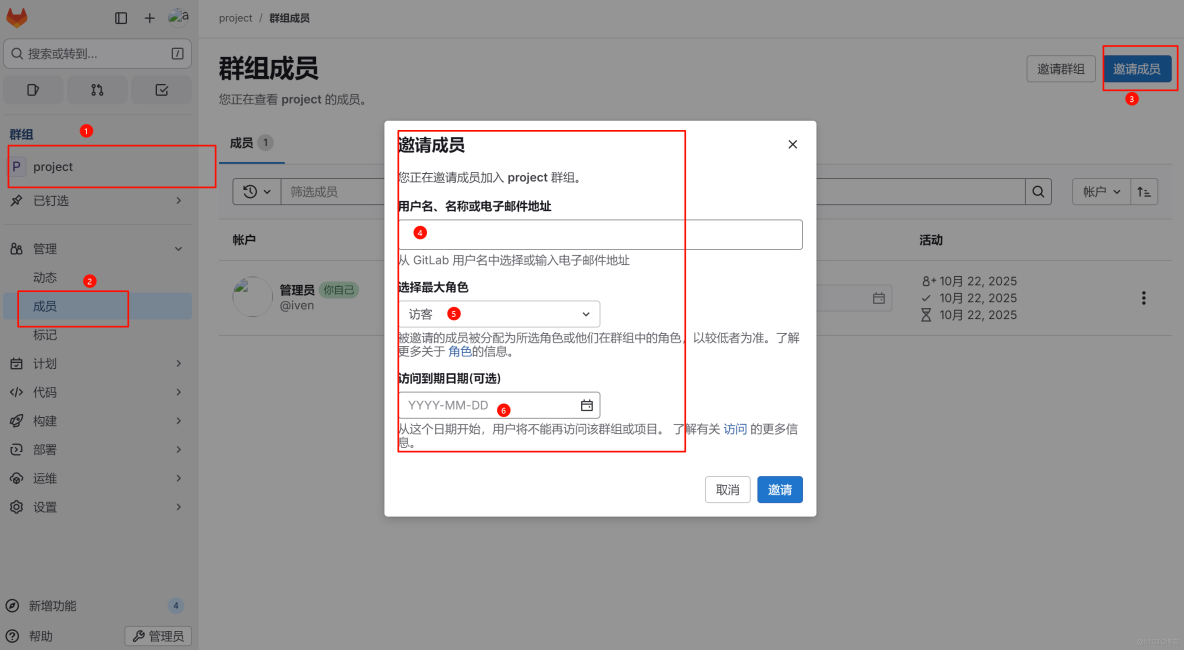Collapse the 管理 sidebar section
Image resolution: width=1184 pixels, height=650 pixels.
[x=178, y=248]
